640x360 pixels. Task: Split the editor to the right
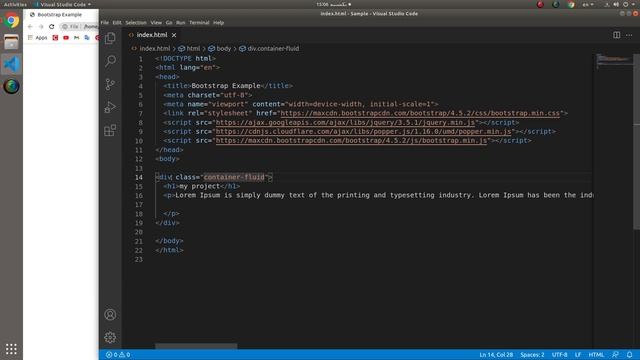(616, 35)
